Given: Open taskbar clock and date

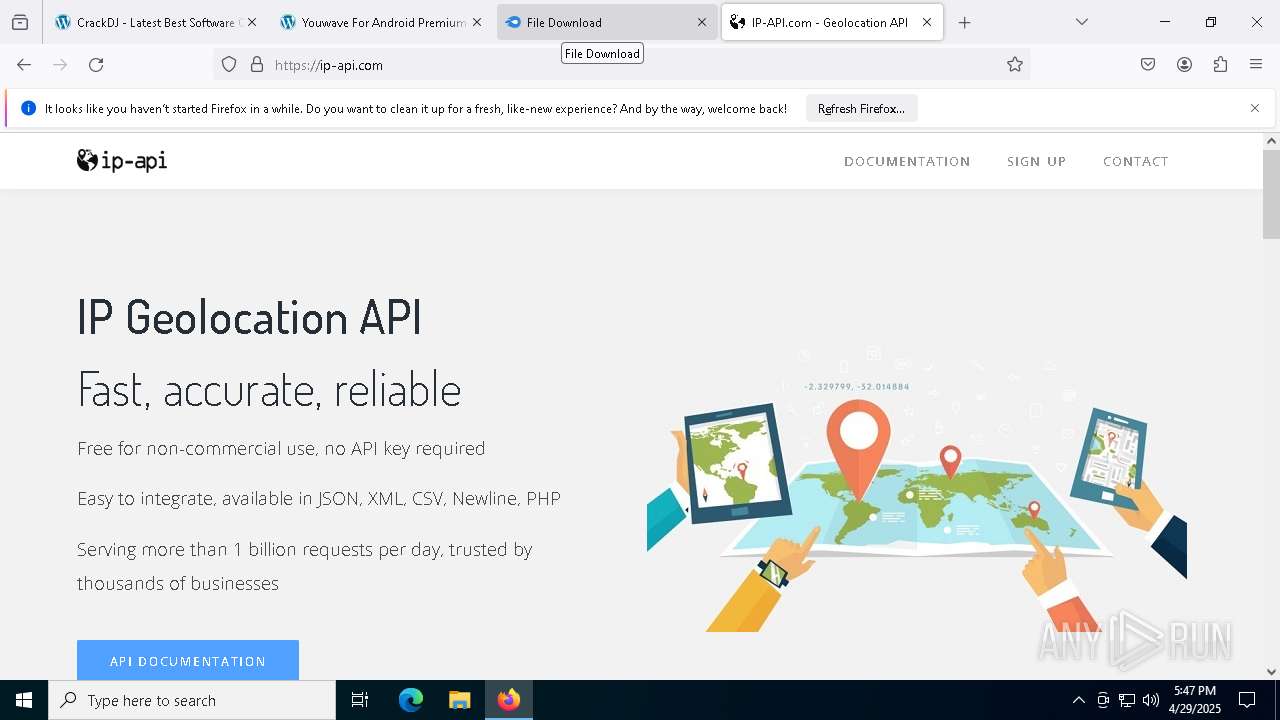Looking at the screenshot, I should [x=1195, y=700].
